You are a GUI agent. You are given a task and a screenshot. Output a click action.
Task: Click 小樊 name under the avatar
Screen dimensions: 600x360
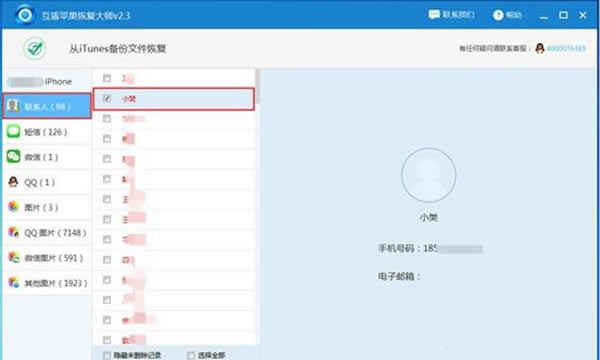point(429,218)
